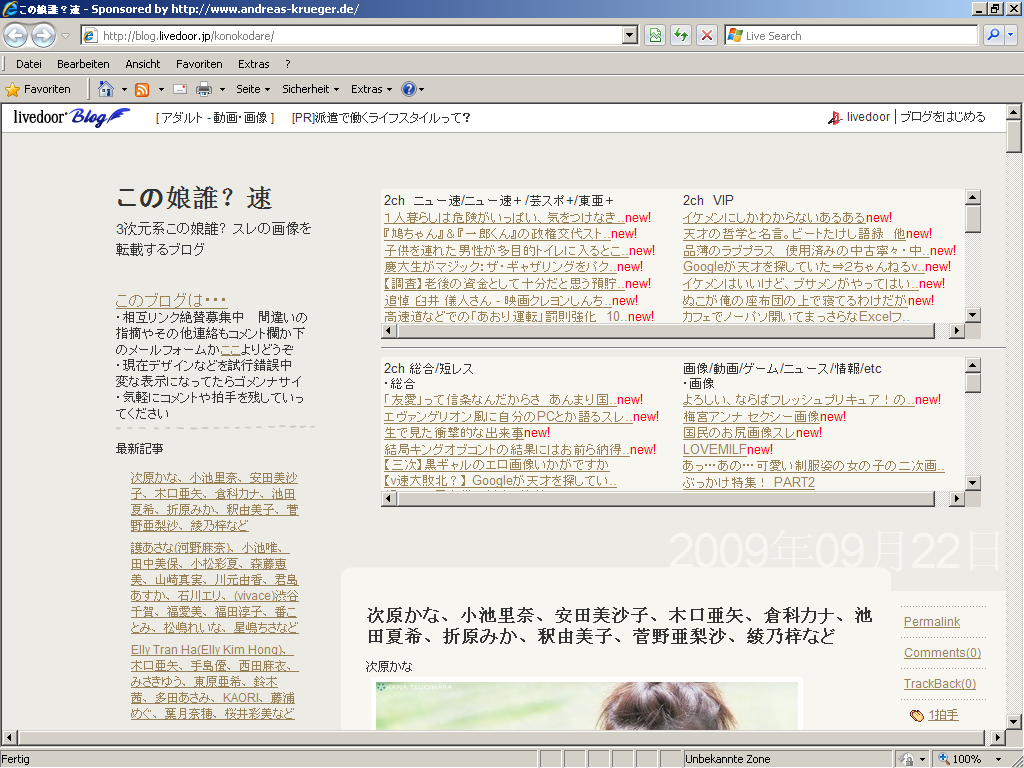Open the Extras command bar dropdown
Image resolution: width=1024 pixels, height=768 pixels.
(x=371, y=89)
